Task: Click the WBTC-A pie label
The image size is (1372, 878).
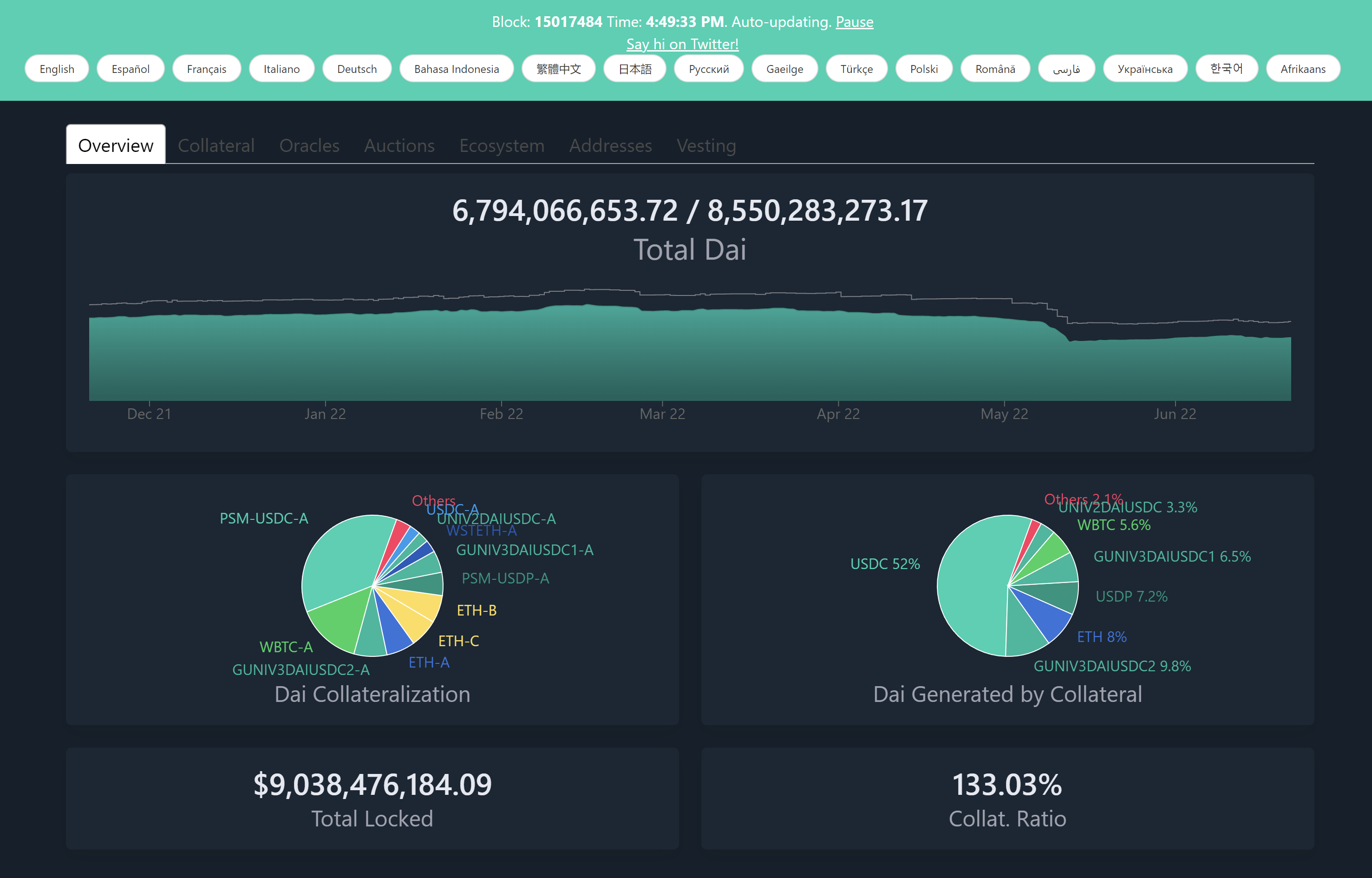Action: click(286, 647)
